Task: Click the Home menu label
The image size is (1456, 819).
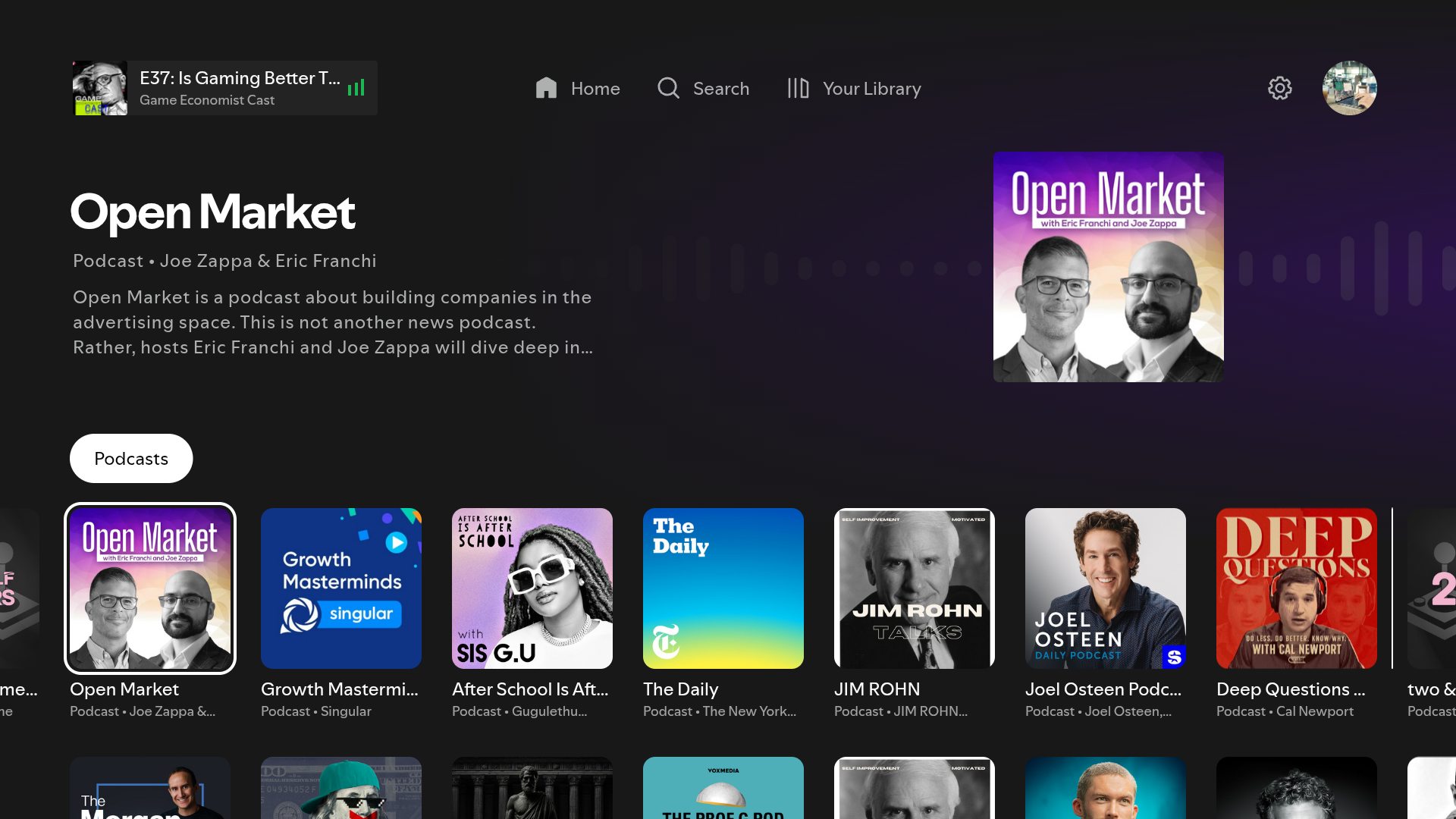Action: click(595, 89)
